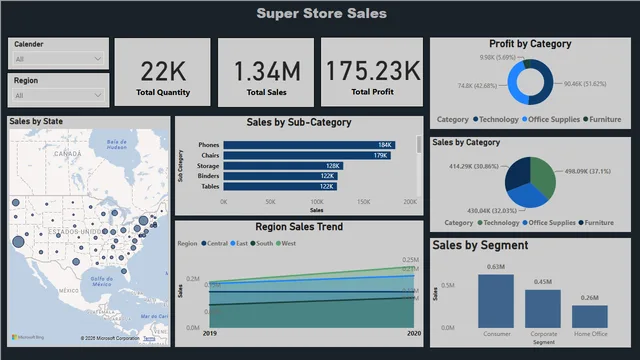This screenshot has width=640, height=360.
Task: Click the 0.63M Consumer data label
Action: (496, 267)
